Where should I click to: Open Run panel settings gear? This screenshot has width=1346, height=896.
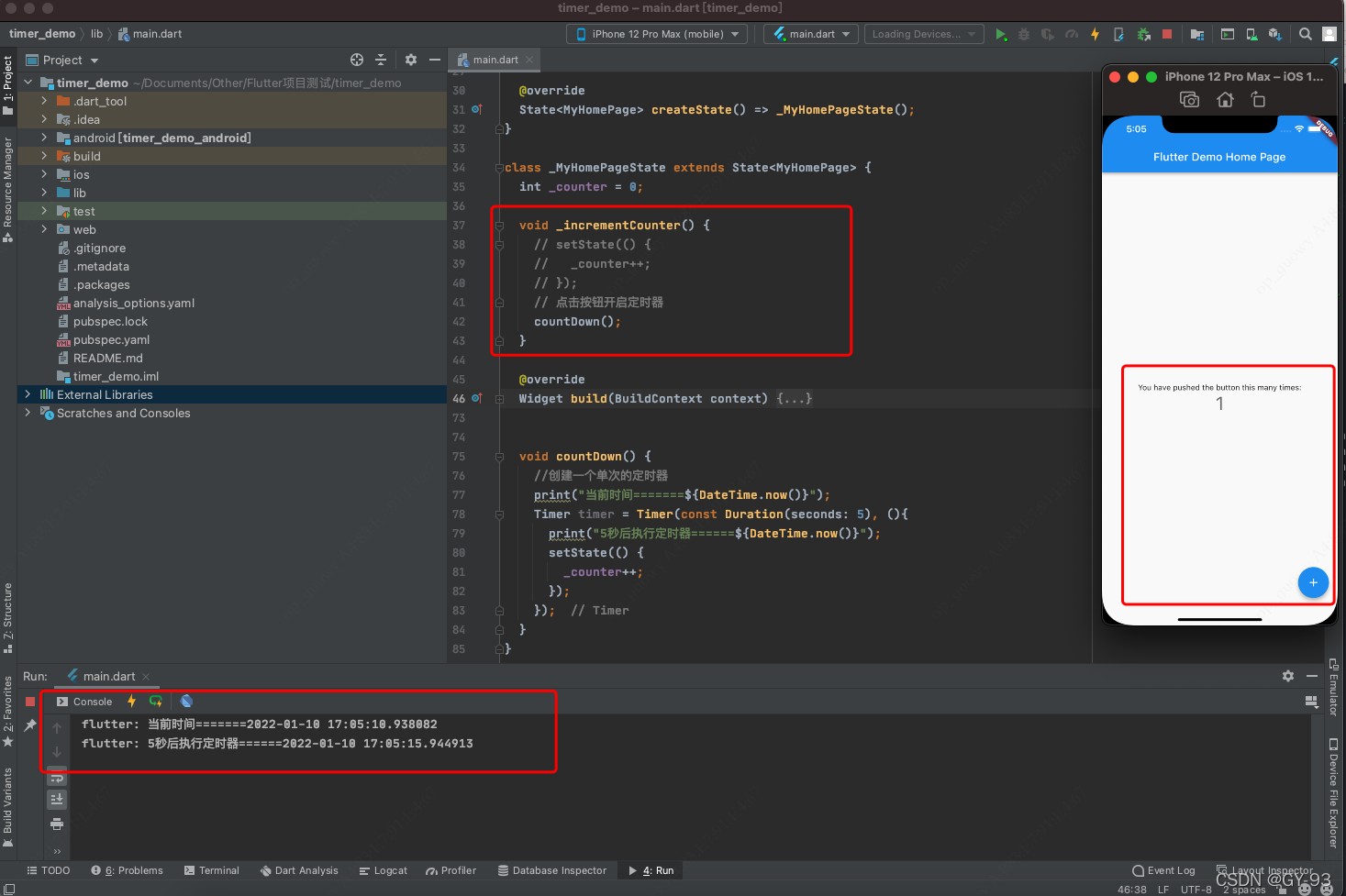(x=1288, y=676)
